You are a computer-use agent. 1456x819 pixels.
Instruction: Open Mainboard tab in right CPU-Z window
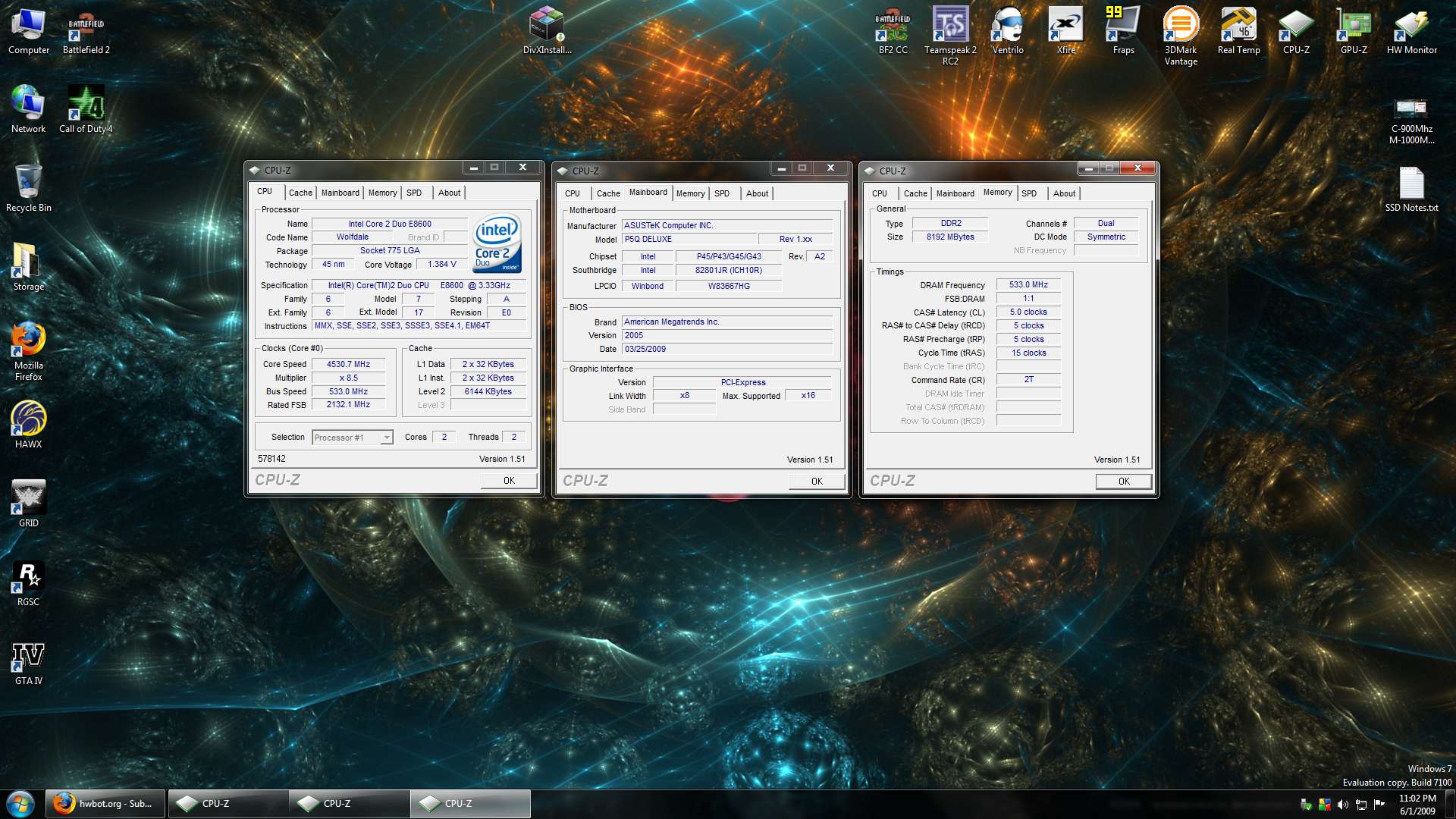click(955, 194)
